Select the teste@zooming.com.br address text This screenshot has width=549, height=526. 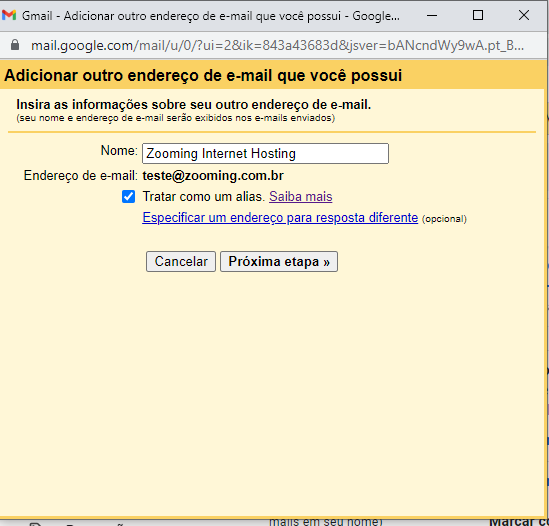tap(213, 175)
